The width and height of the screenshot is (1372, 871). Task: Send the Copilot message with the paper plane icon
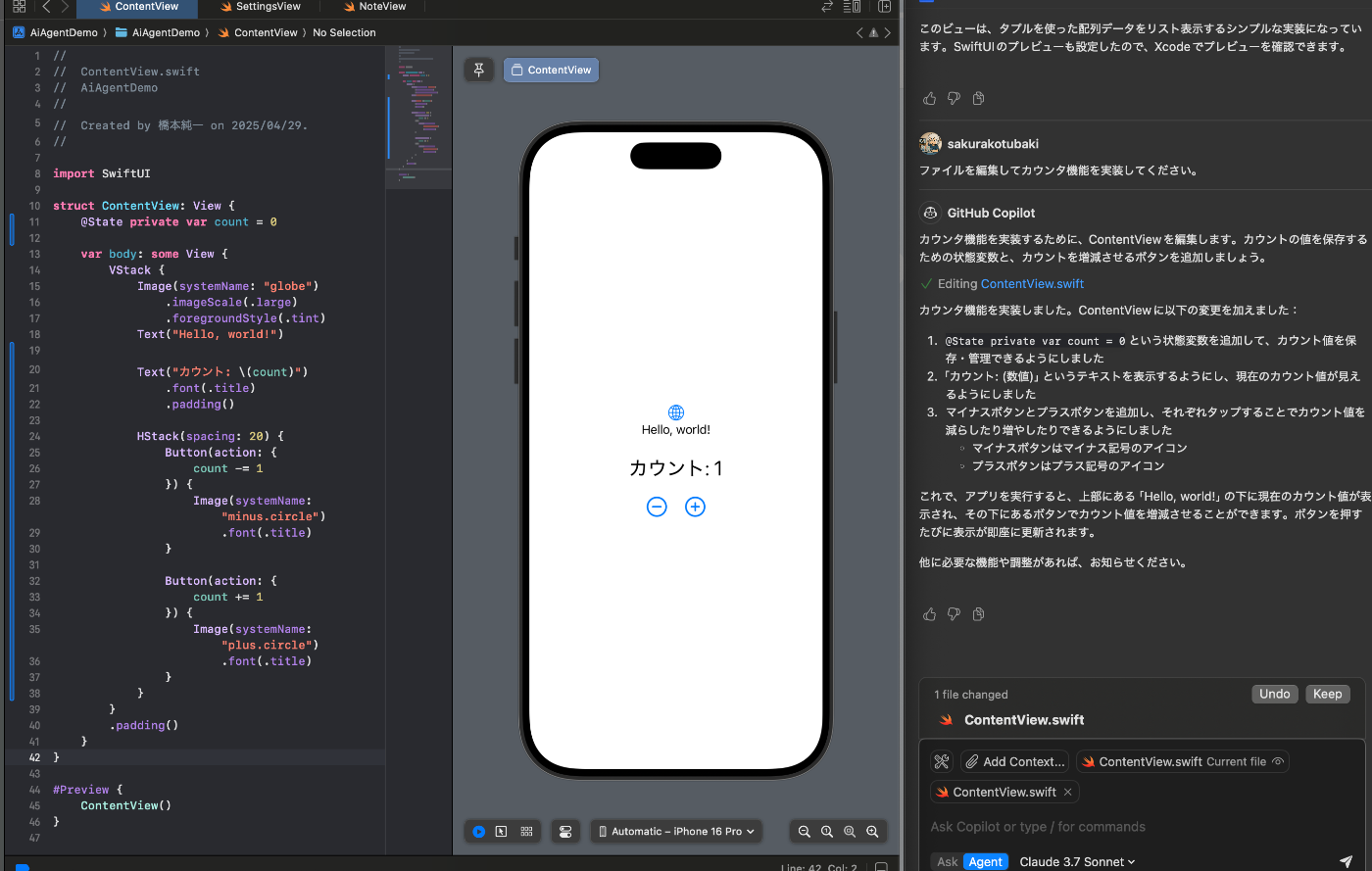tap(1347, 860)
